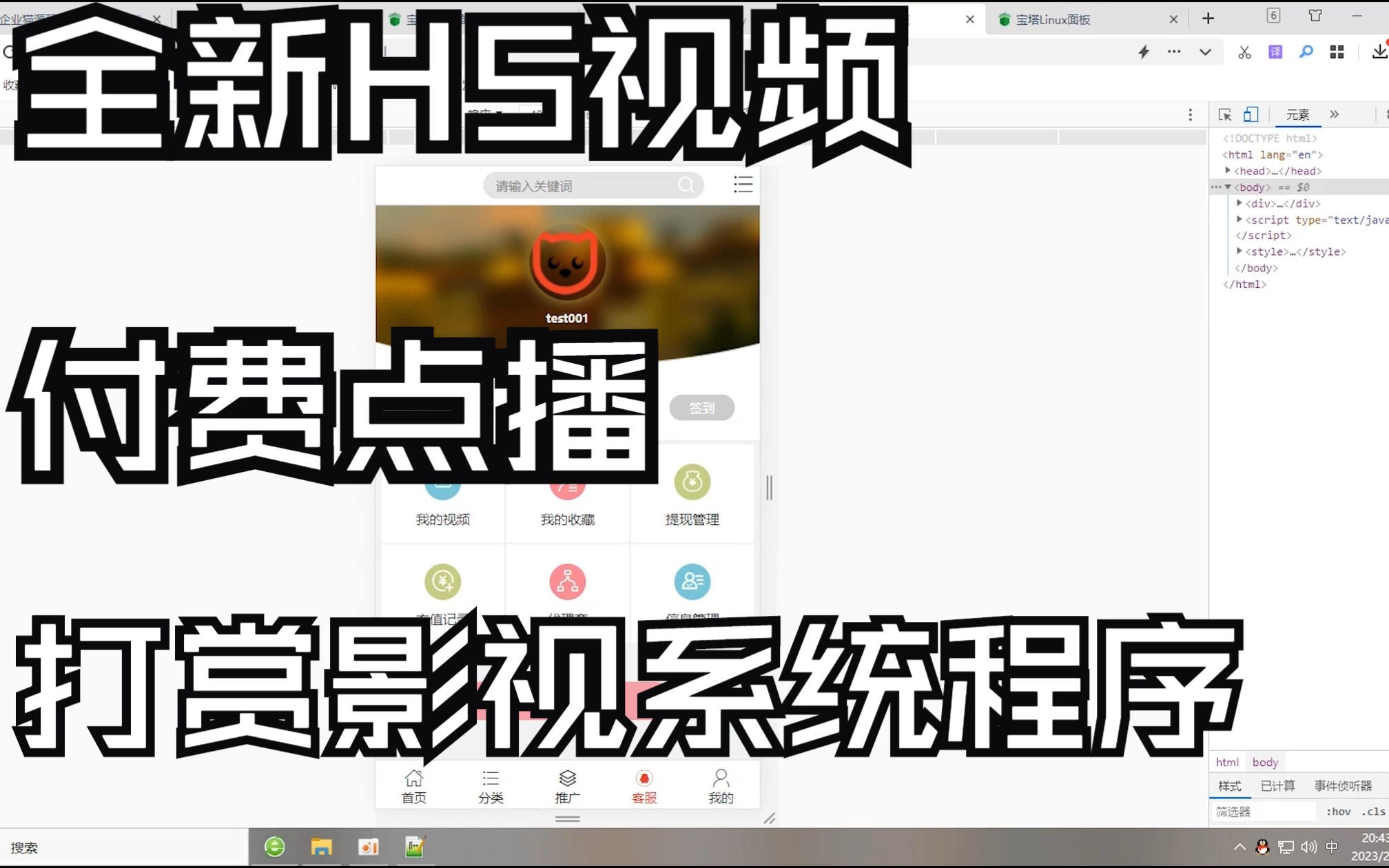Open 我的视频 entry
Screen dimensions: 1389x868
coord(442,519)
